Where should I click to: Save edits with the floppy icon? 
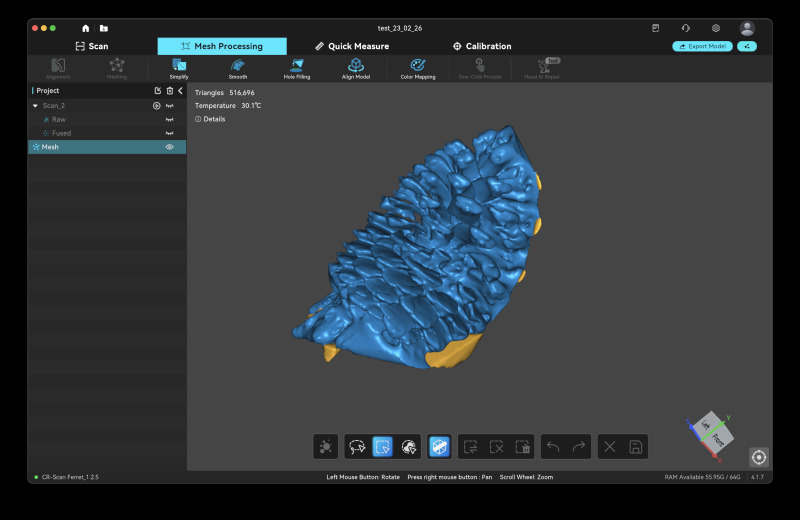coord(636,447)
